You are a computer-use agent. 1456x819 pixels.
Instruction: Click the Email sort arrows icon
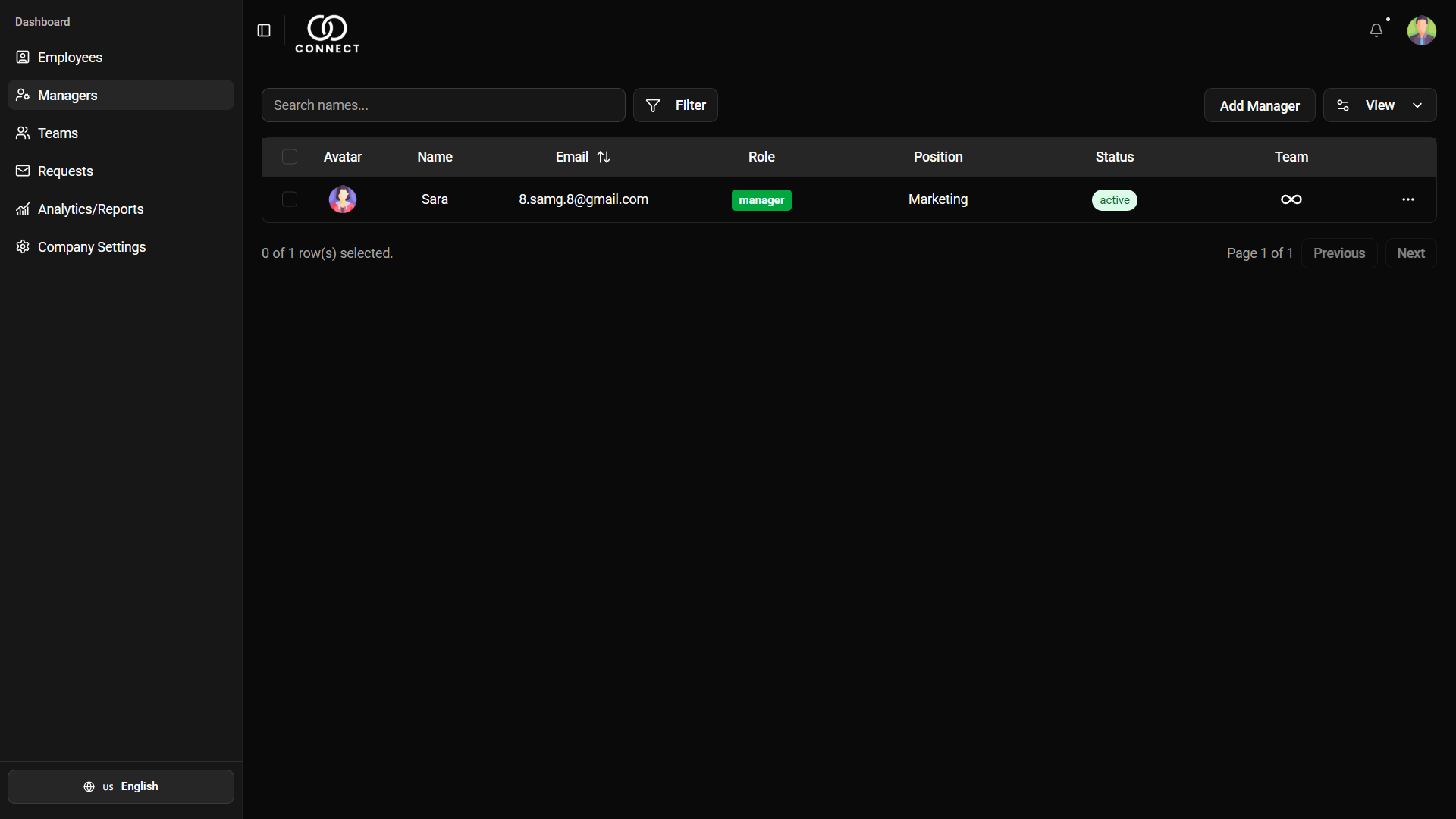[x=604, y=157]
